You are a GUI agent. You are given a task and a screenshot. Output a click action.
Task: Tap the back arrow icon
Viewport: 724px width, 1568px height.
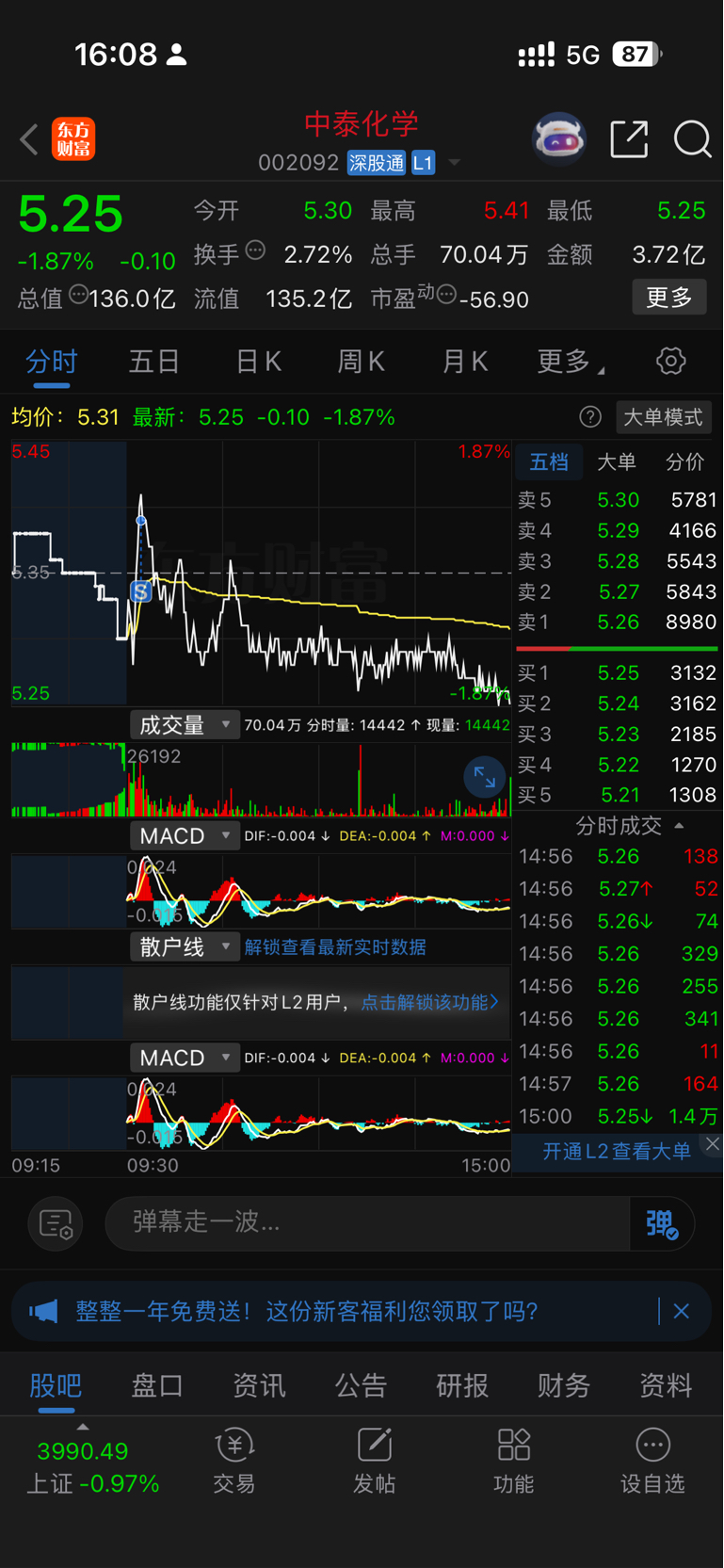[29, 140]
